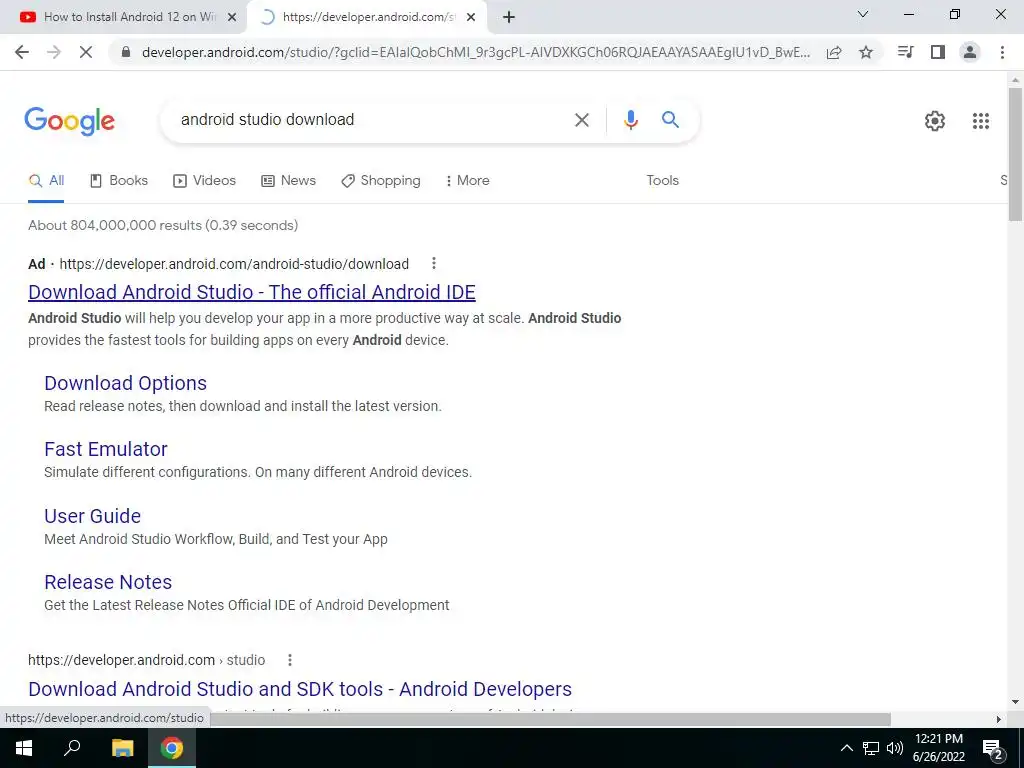
Task: Open the search Tools options
Action: (662, 181)
